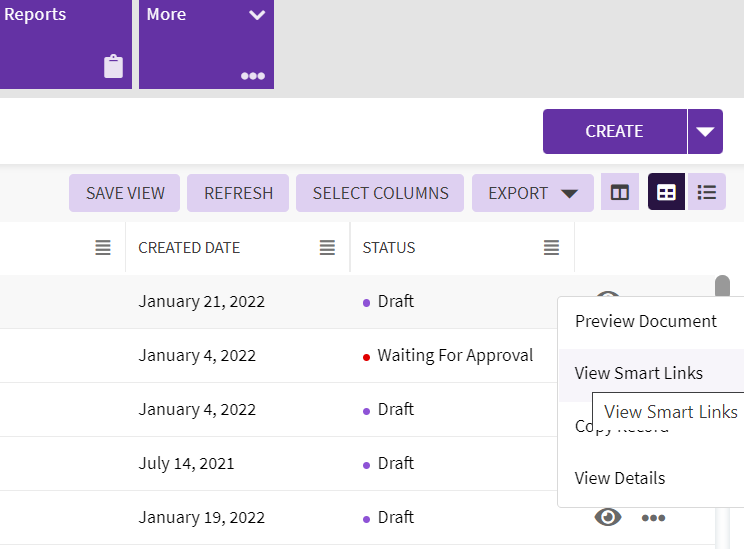Open the split panel view icon

620,193
